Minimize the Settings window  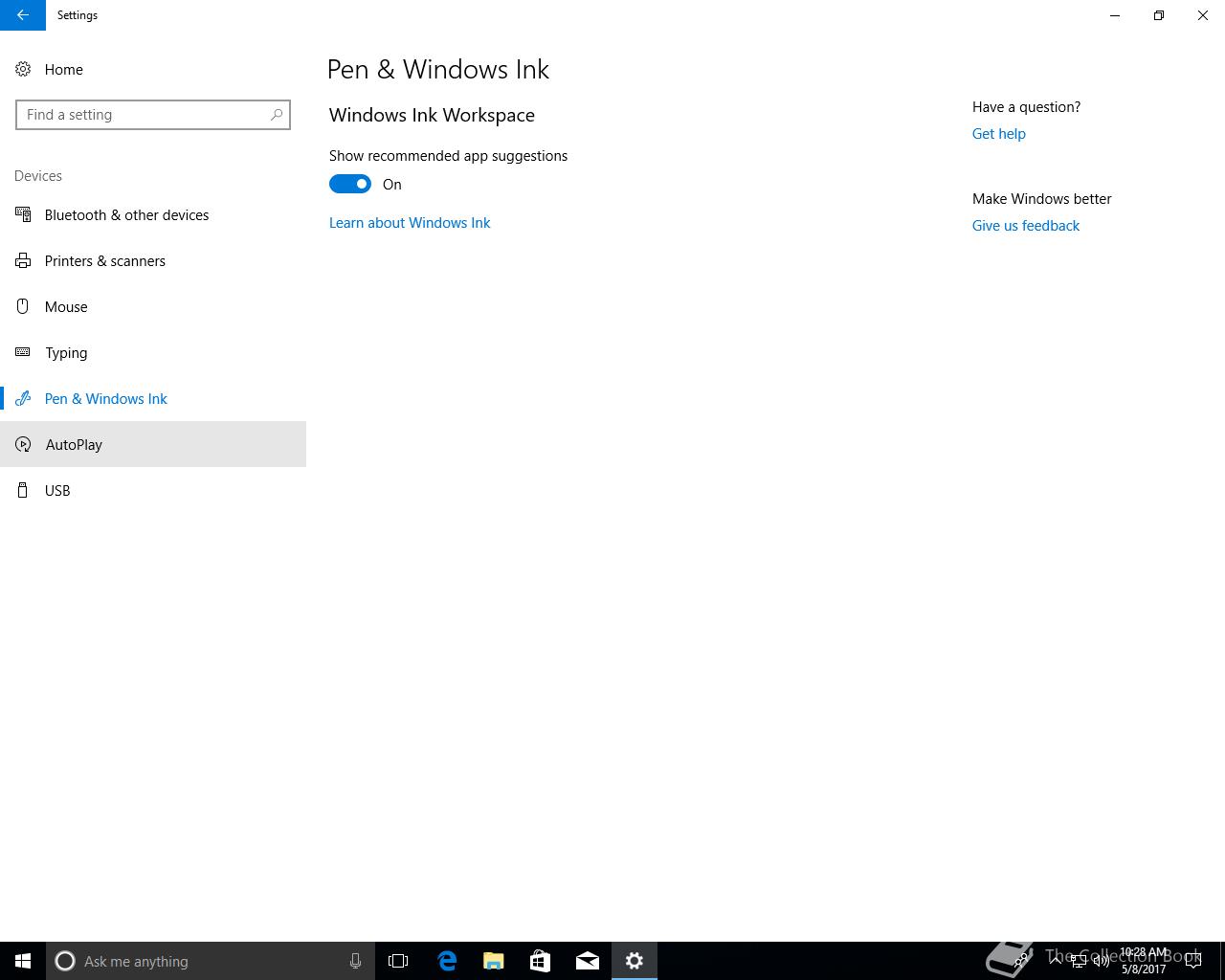coord(1115,15)
